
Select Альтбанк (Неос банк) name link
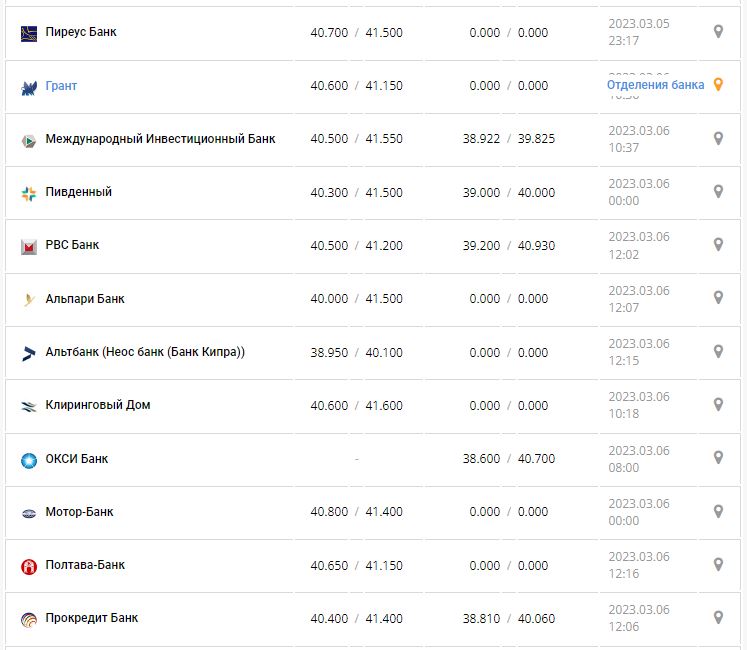pos(145,352)
